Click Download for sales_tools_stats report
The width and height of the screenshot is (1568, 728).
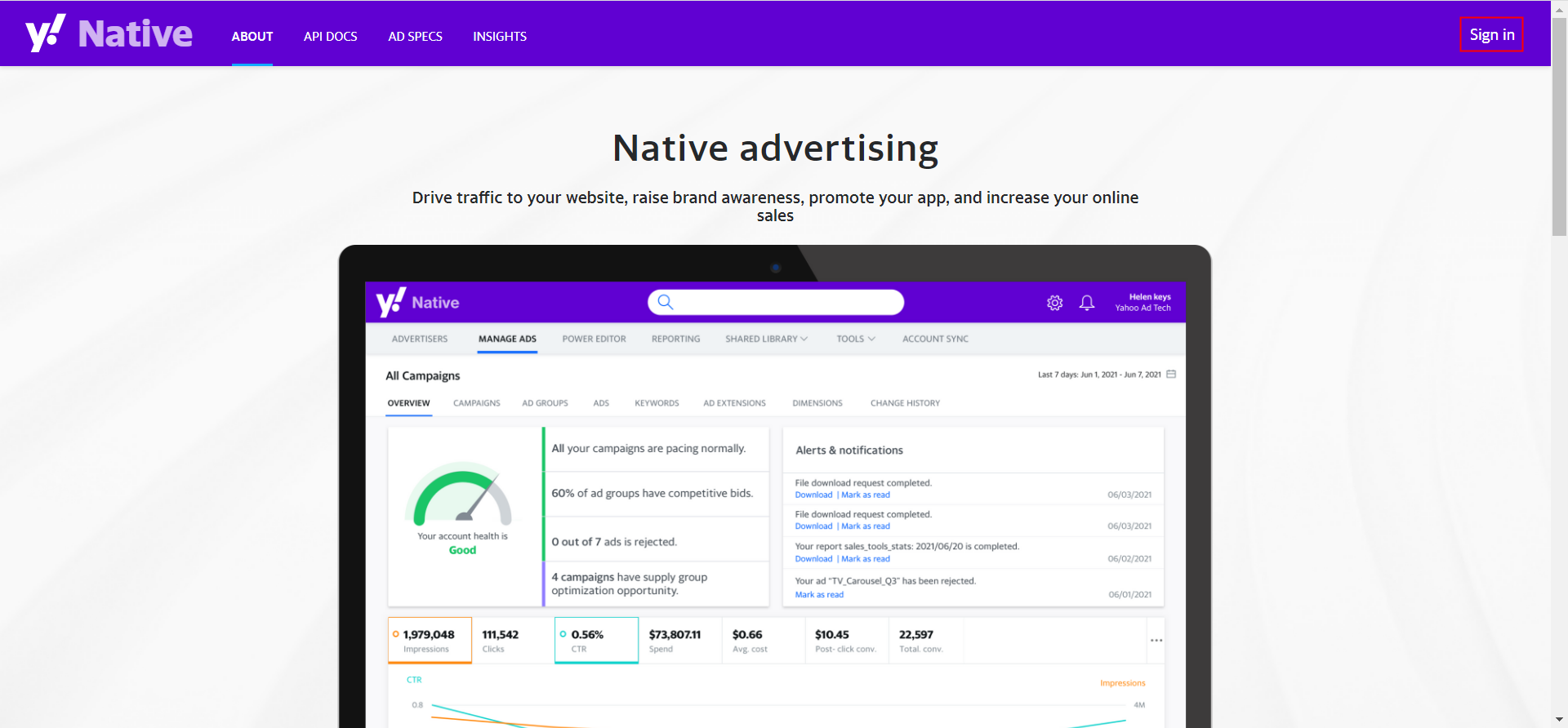[813, 559]
